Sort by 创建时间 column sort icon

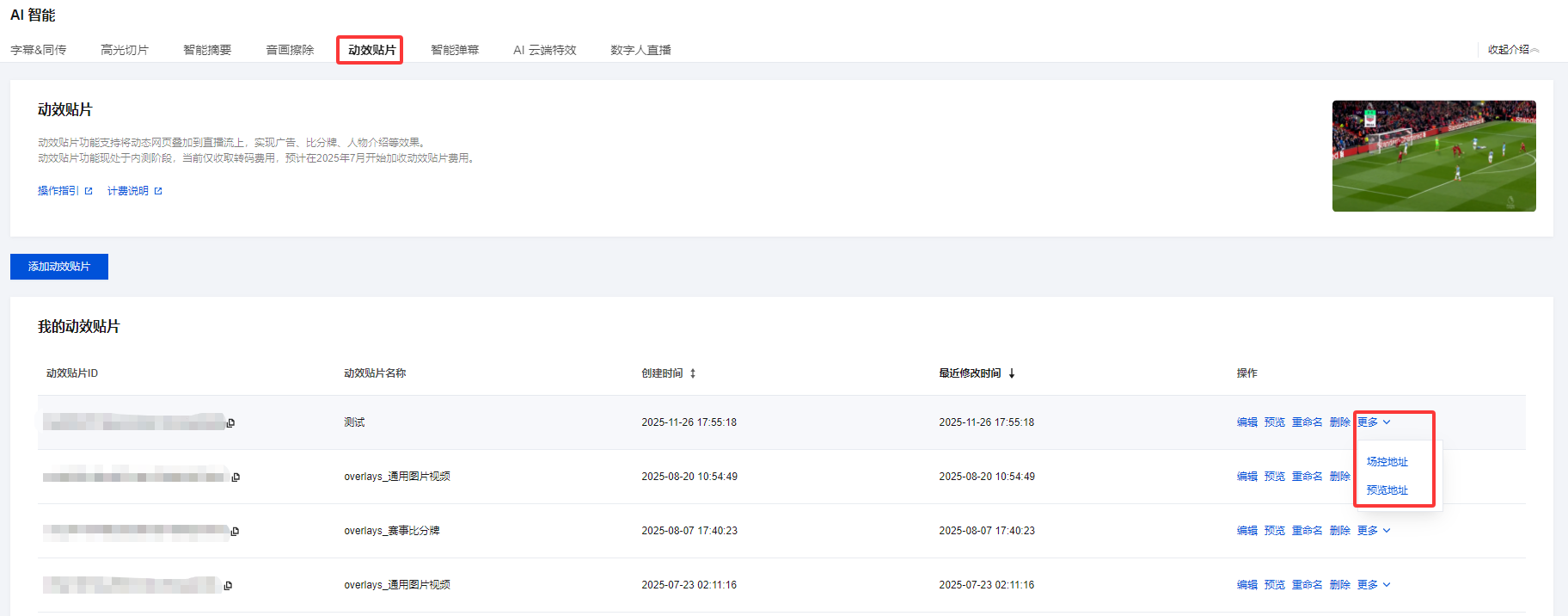coord(693,373)
